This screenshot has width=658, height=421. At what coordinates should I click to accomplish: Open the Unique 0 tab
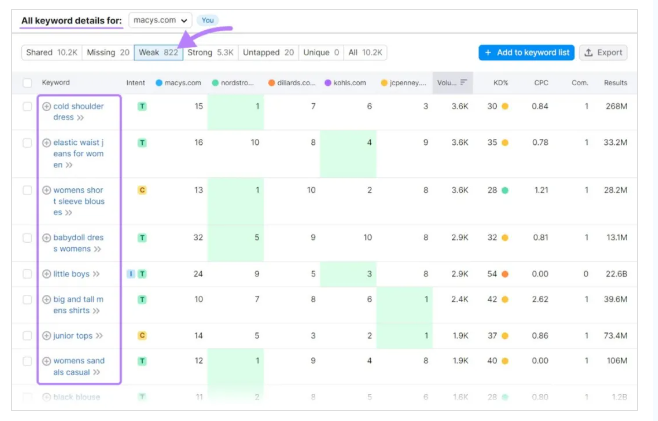point(321,52)
